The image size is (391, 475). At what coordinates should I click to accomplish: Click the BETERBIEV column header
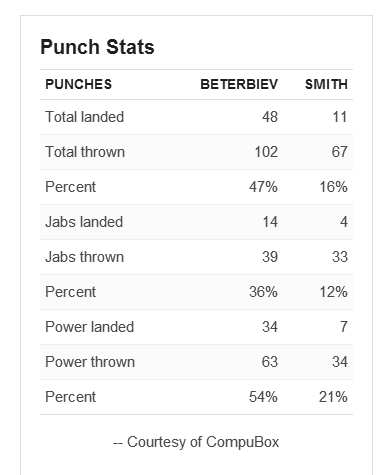[239, 84]
